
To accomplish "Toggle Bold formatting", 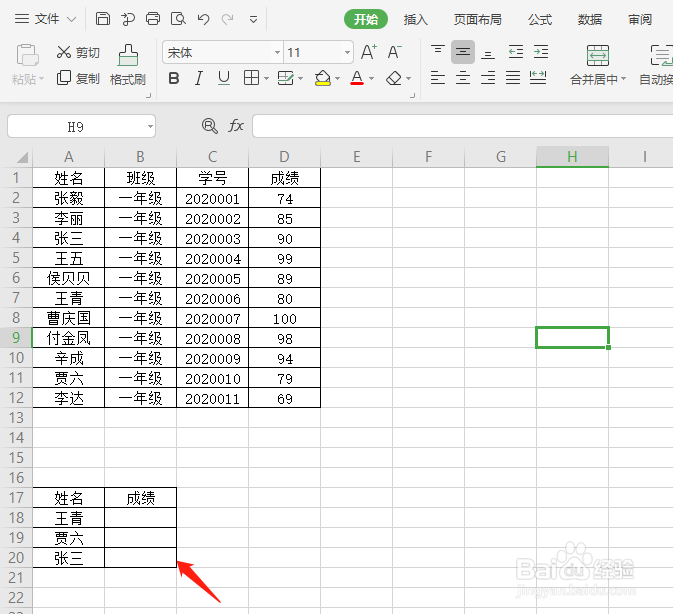I will 174,78.
